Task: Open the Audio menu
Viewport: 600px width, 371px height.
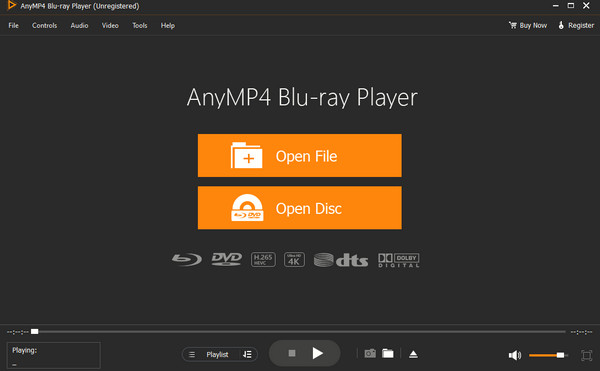Action: click(79, 26)
